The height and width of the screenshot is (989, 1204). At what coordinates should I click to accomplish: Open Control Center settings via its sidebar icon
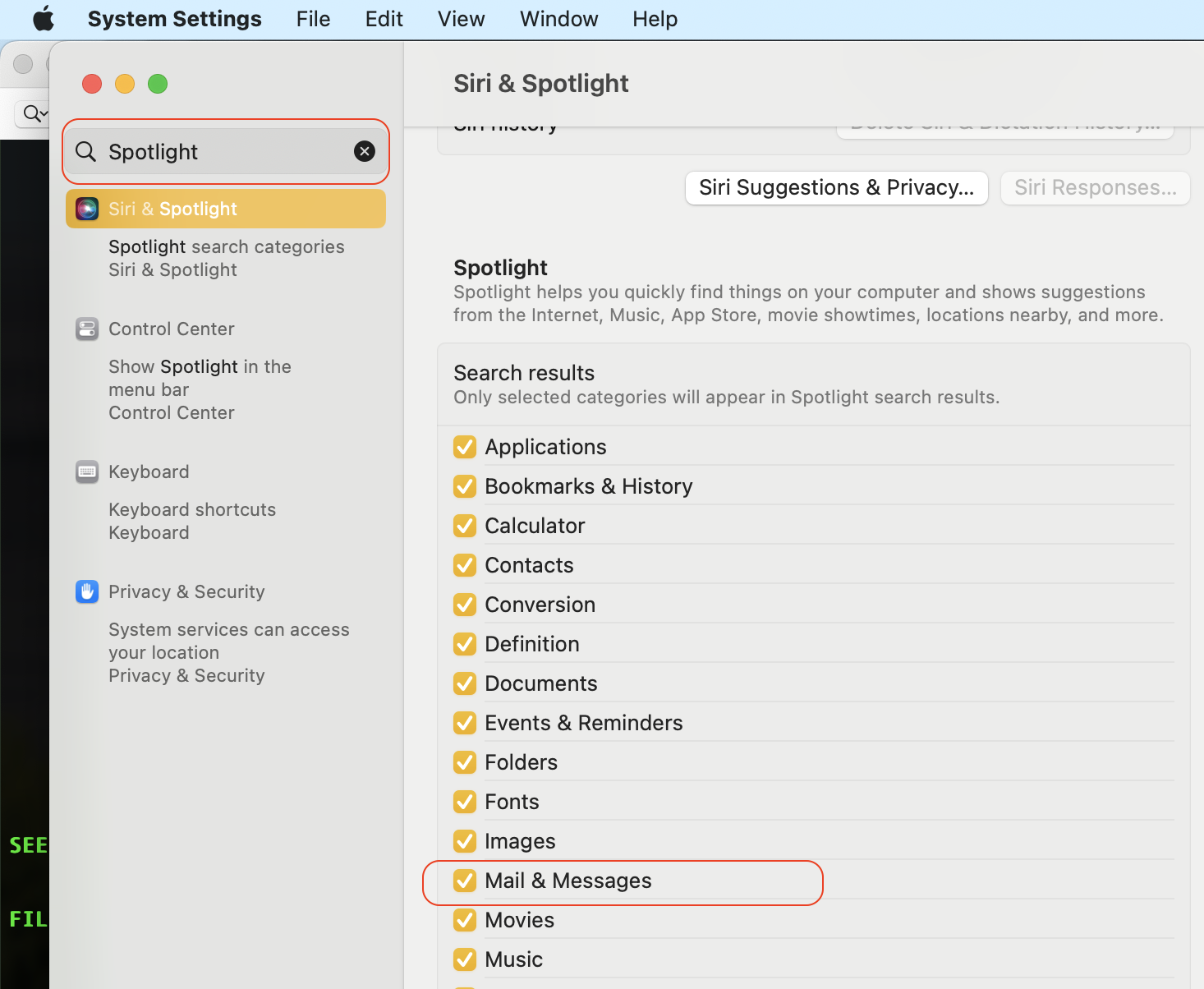(x=86, y=329)
